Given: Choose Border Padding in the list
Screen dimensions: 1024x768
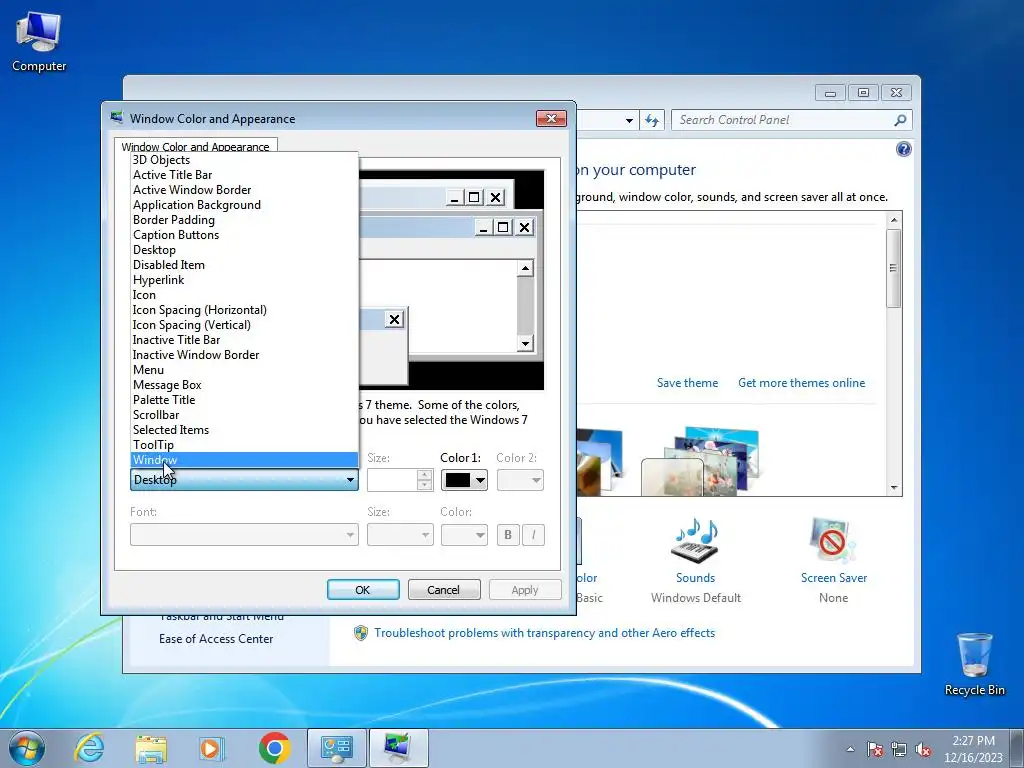Looking at the screenshot, I should pos(244,220).
